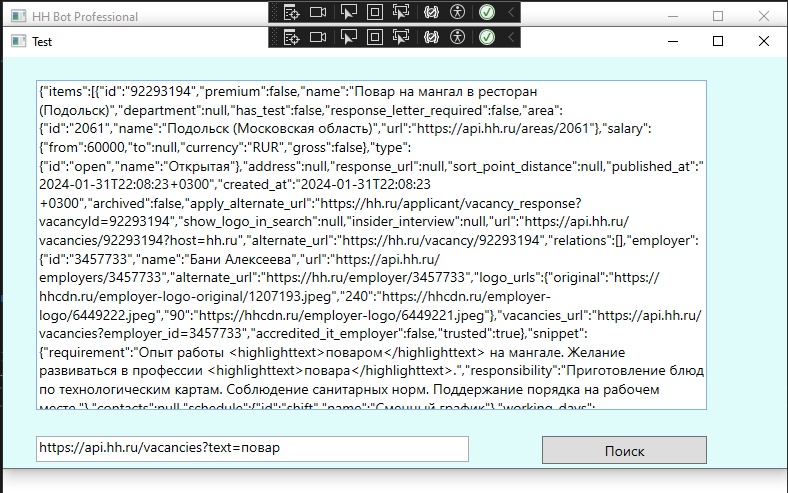Open binding failures icon in Test window toolbar
The width and height of the screenshot is (788, 493).
point(431,37)
